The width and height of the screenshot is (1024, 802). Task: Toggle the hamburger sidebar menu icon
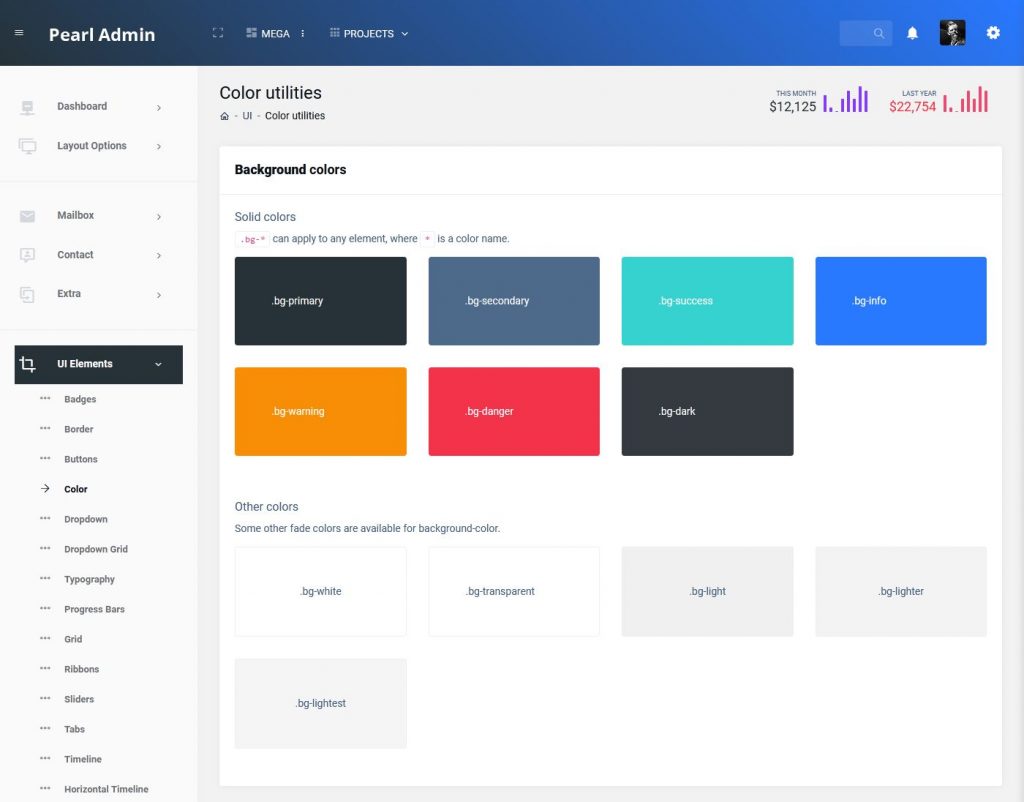click(19, 33)
